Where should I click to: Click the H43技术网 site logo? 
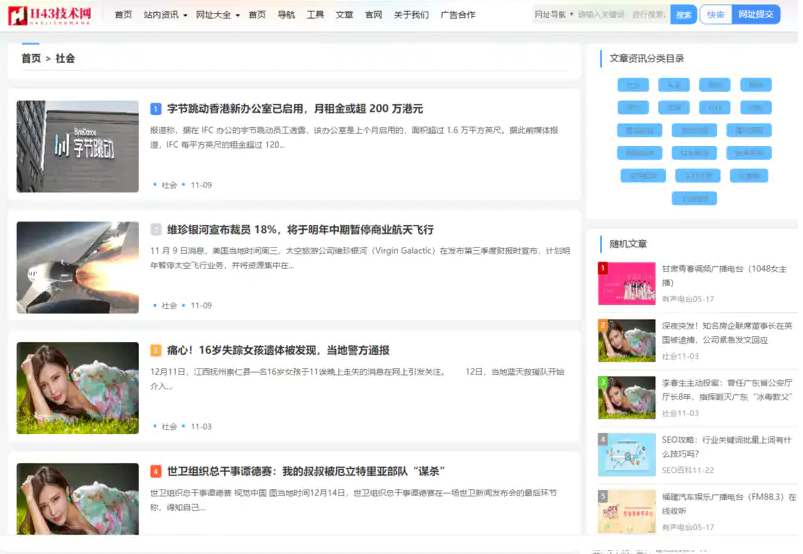click(x=49, y=15)
